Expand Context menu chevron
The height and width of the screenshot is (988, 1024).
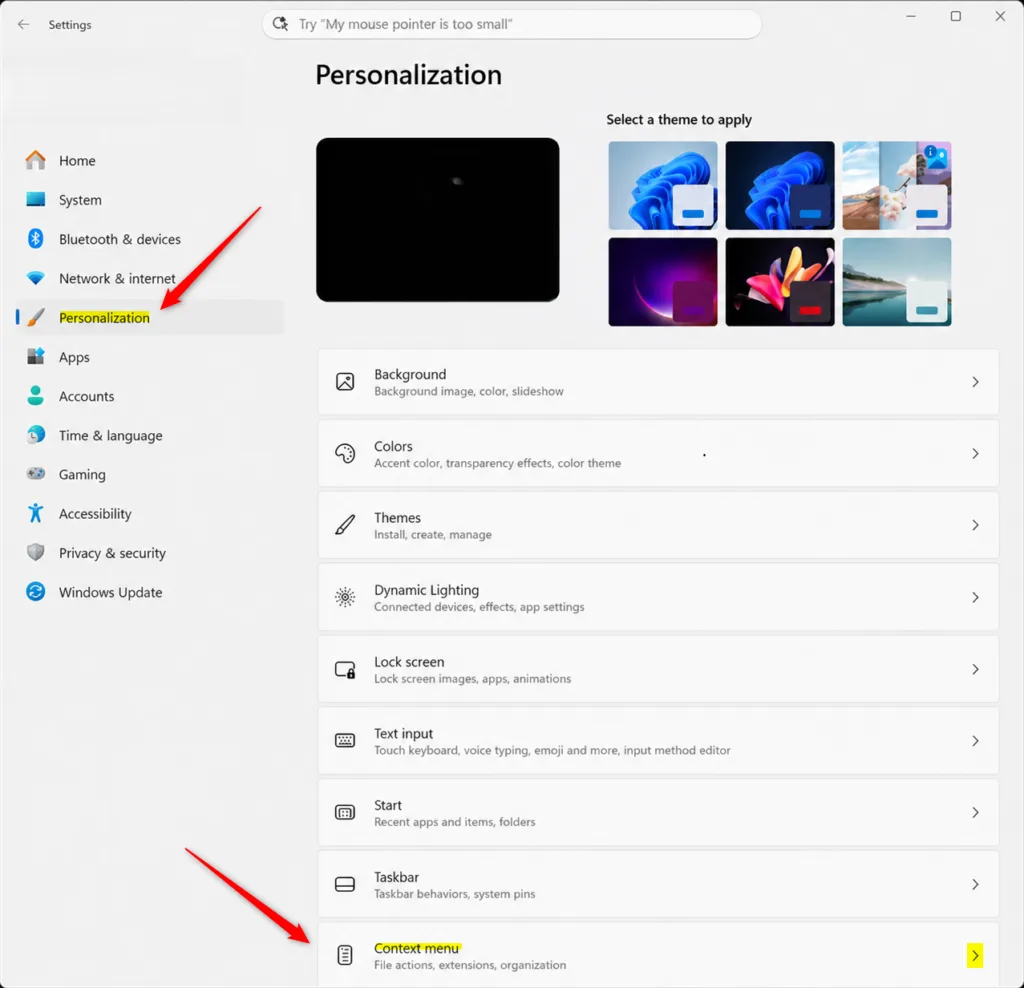pos(975,956)
